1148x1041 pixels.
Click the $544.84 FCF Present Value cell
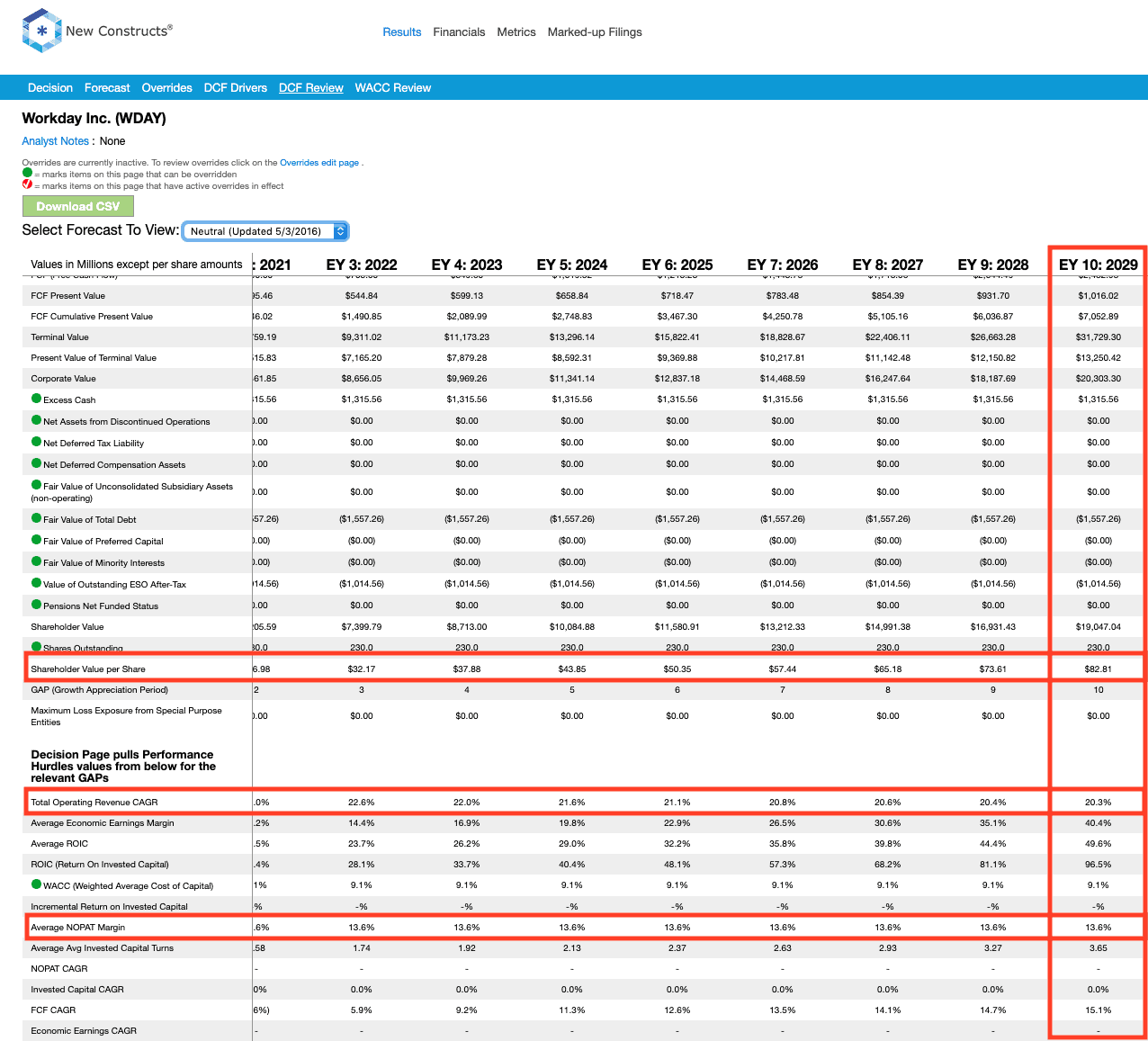point(362,295)
